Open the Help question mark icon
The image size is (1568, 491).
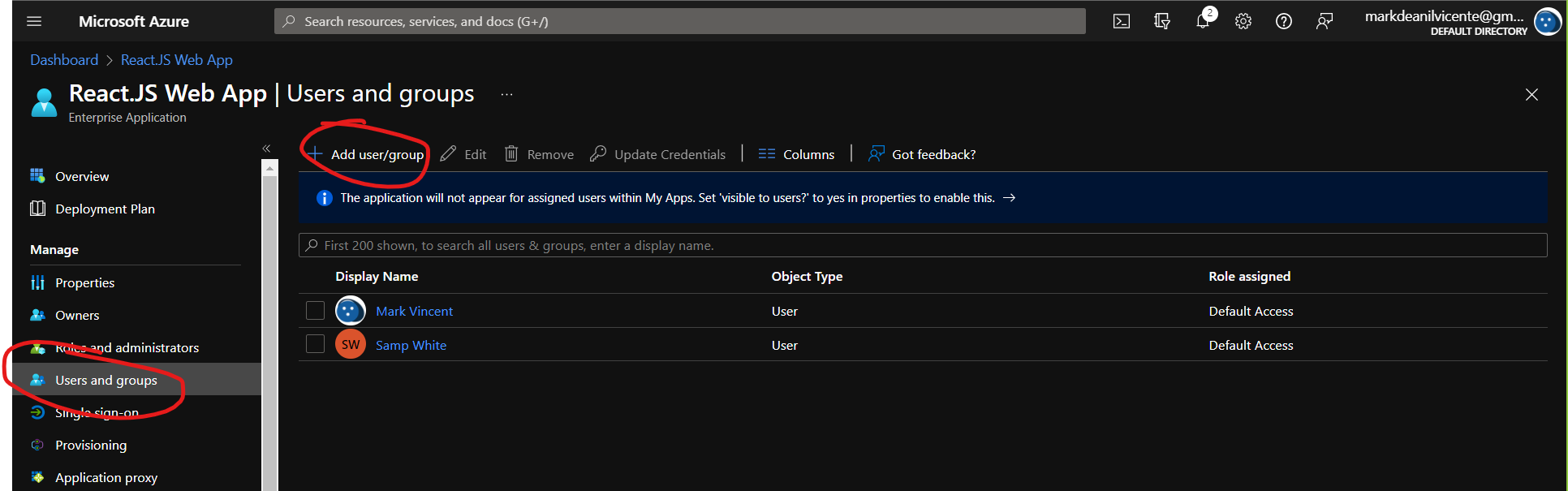click(1284, 22)
